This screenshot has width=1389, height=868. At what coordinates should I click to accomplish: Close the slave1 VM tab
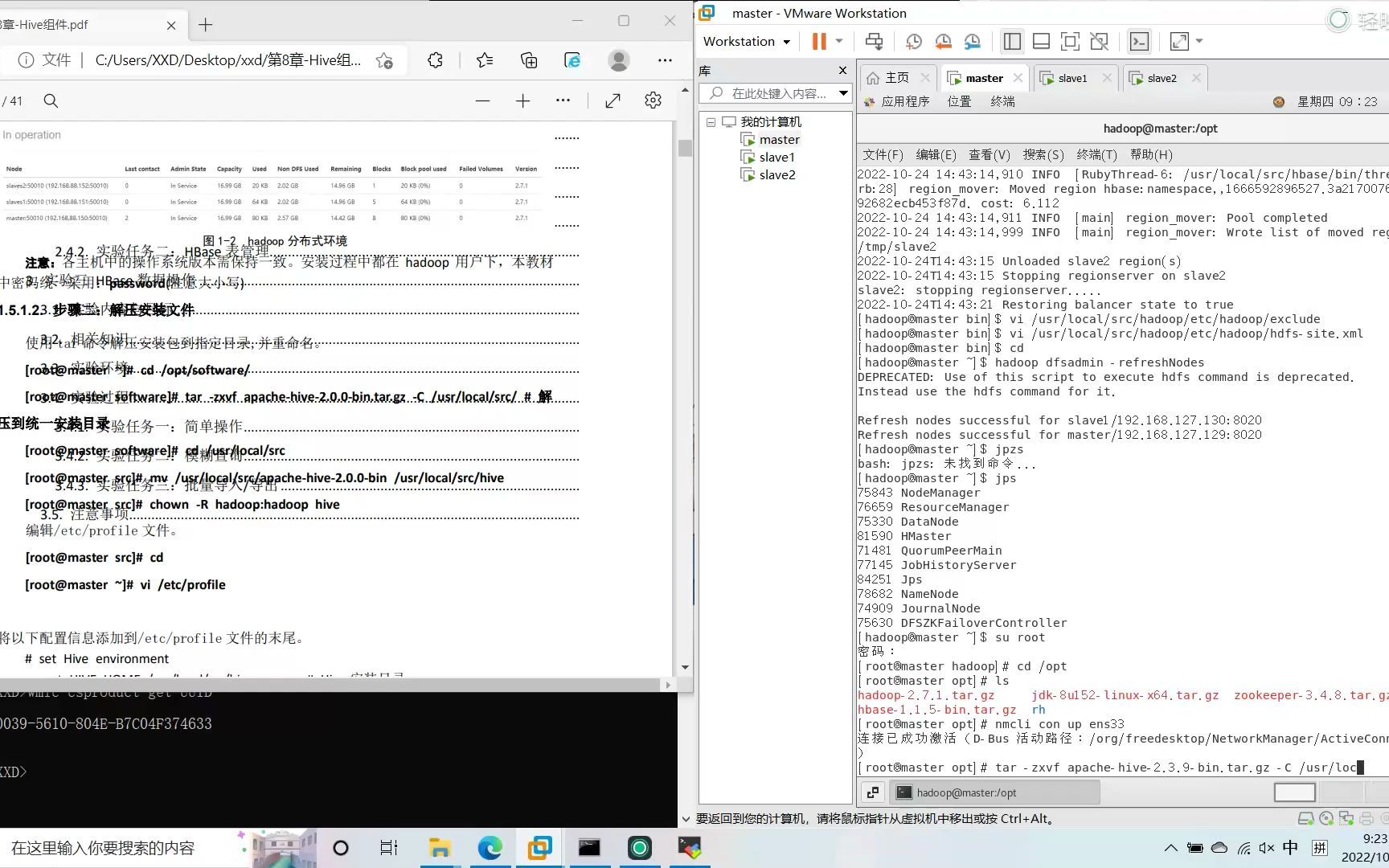tap(1107, 78)
